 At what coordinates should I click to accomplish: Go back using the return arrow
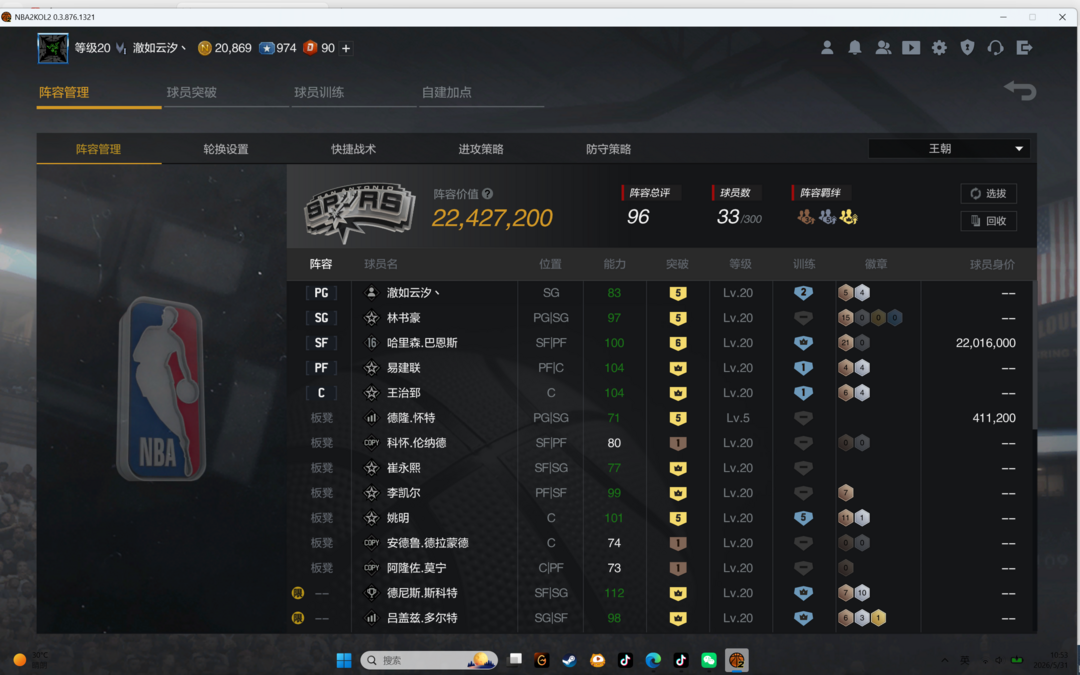[1020, 90]
